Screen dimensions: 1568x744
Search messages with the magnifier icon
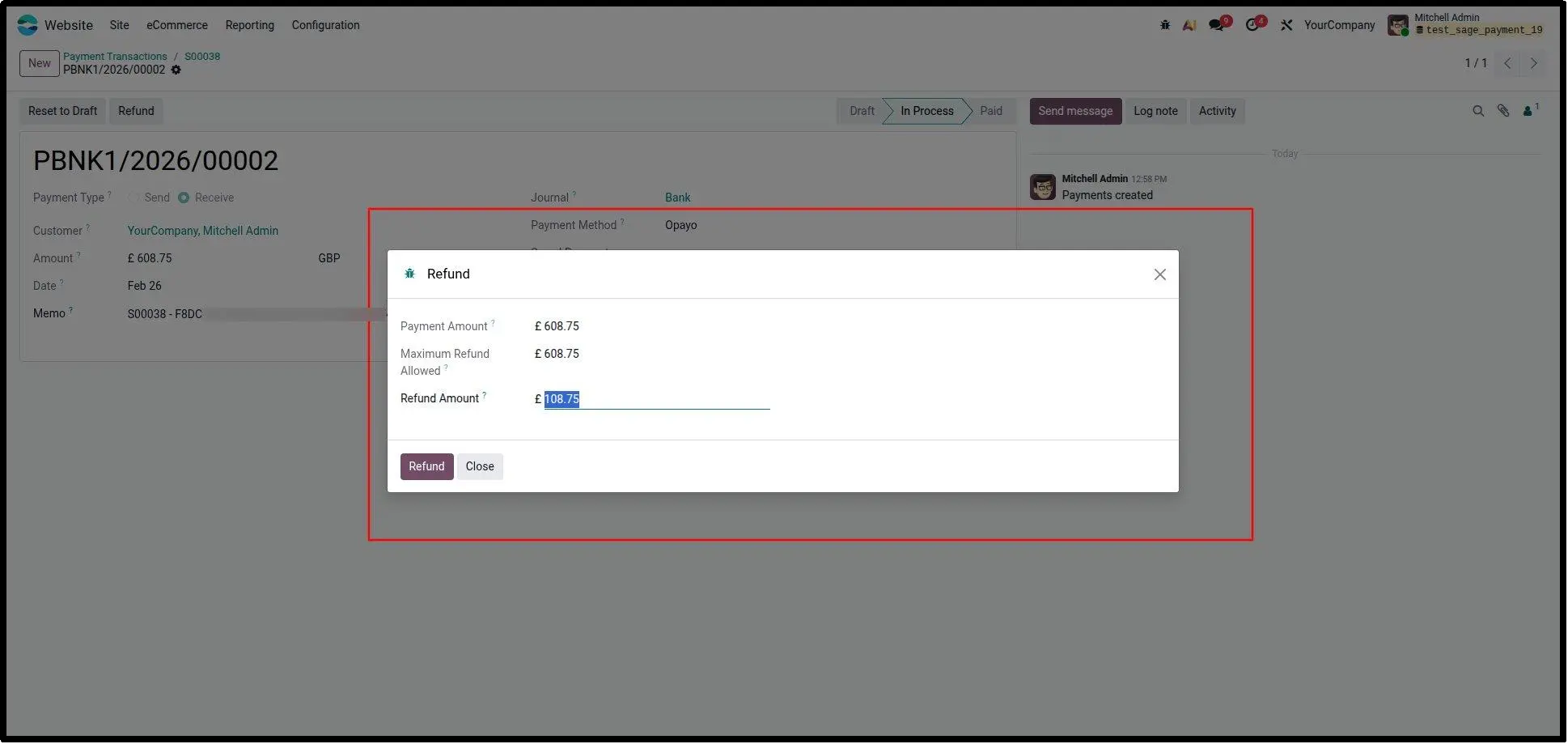tap(1480, 111)
